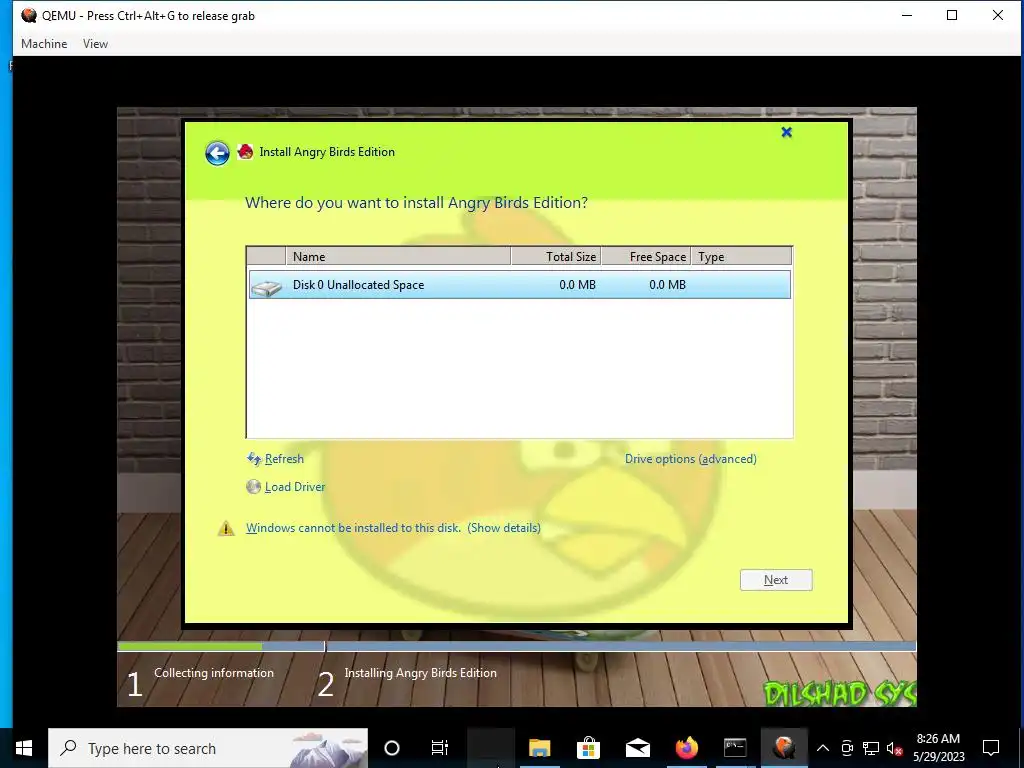Click the Refresh link
The image size is (1024, 768).
point(284,459)
